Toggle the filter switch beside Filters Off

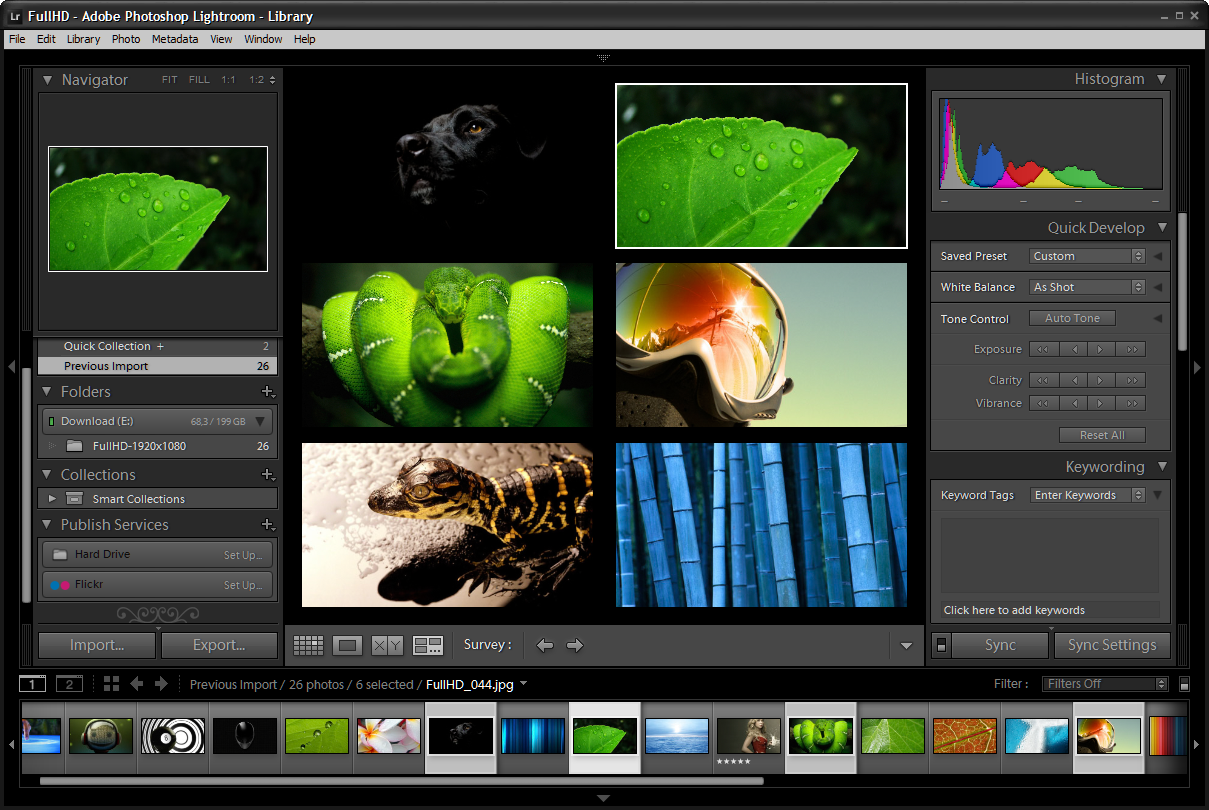click(1184, 685)
